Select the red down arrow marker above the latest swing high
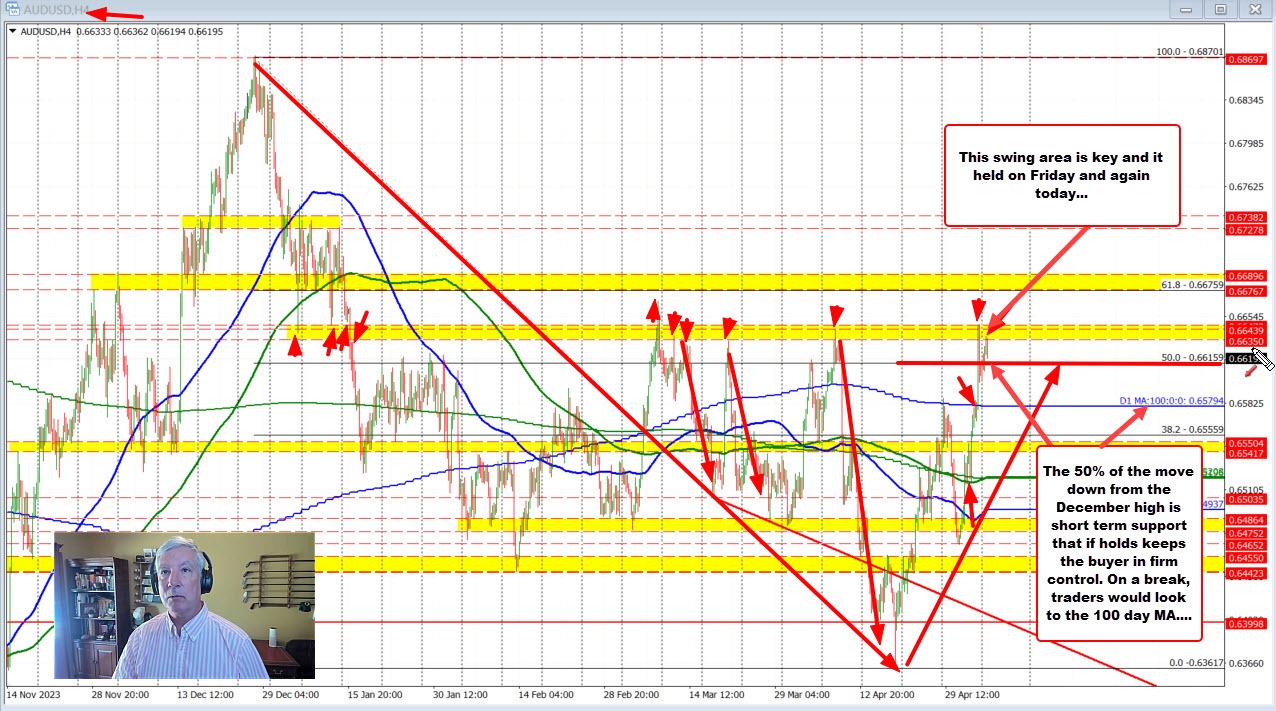This screenshot has height=711, width=1276. click(x=978, y=309)
